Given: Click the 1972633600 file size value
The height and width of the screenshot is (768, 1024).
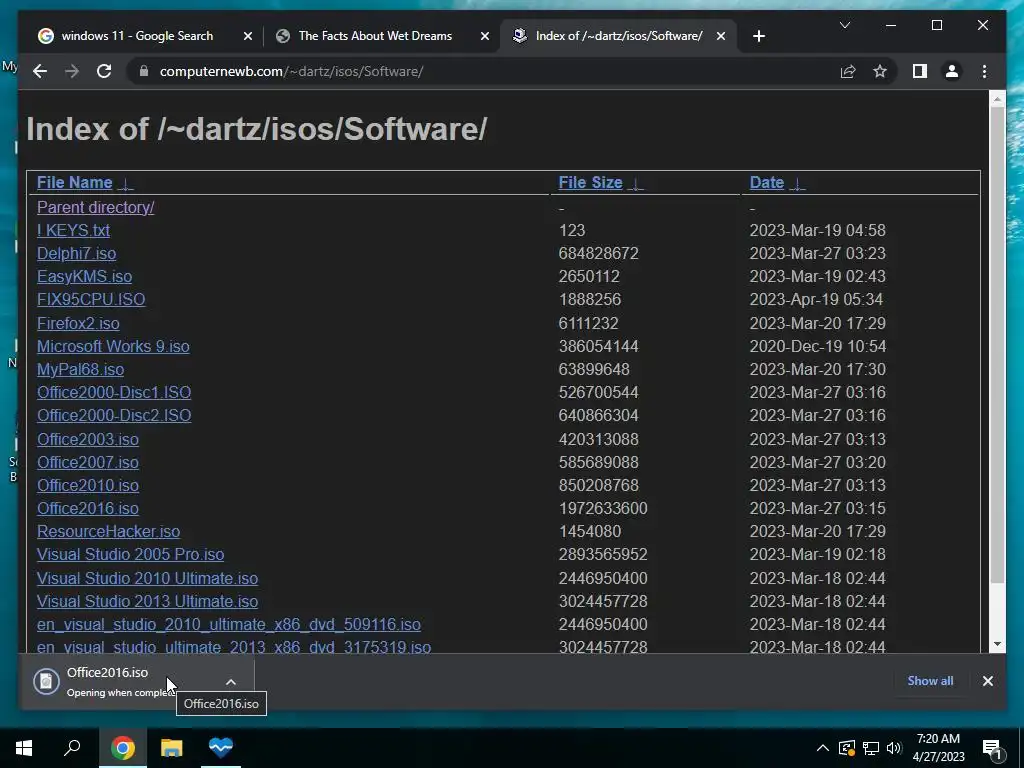Looking at the screenshot, I should pyautogui.click(x=603, y=509).
